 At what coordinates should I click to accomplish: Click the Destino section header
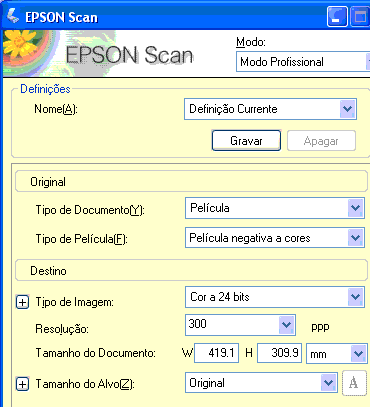coord(191,271)
